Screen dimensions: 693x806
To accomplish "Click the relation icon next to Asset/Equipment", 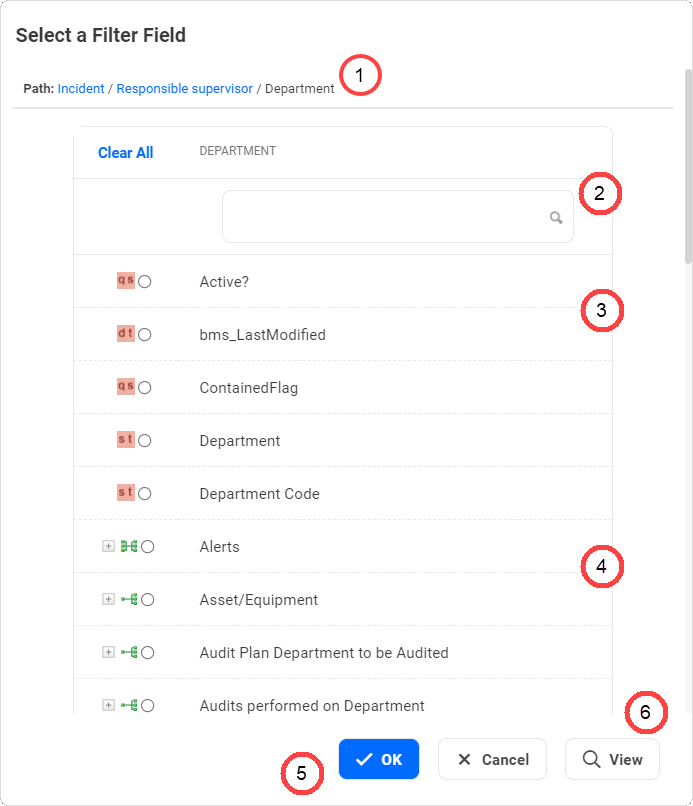I will point(128,599).
